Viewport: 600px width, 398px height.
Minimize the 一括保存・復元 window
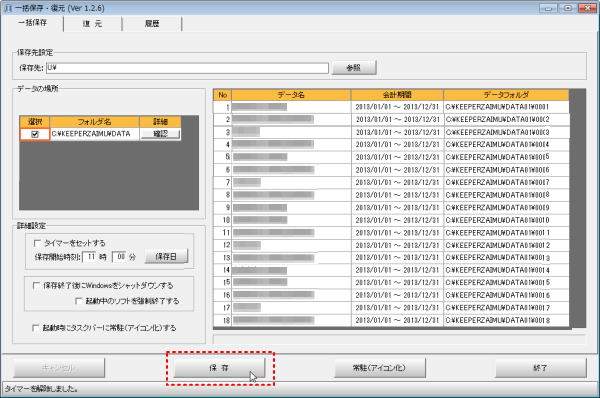[x=548, y=8]
